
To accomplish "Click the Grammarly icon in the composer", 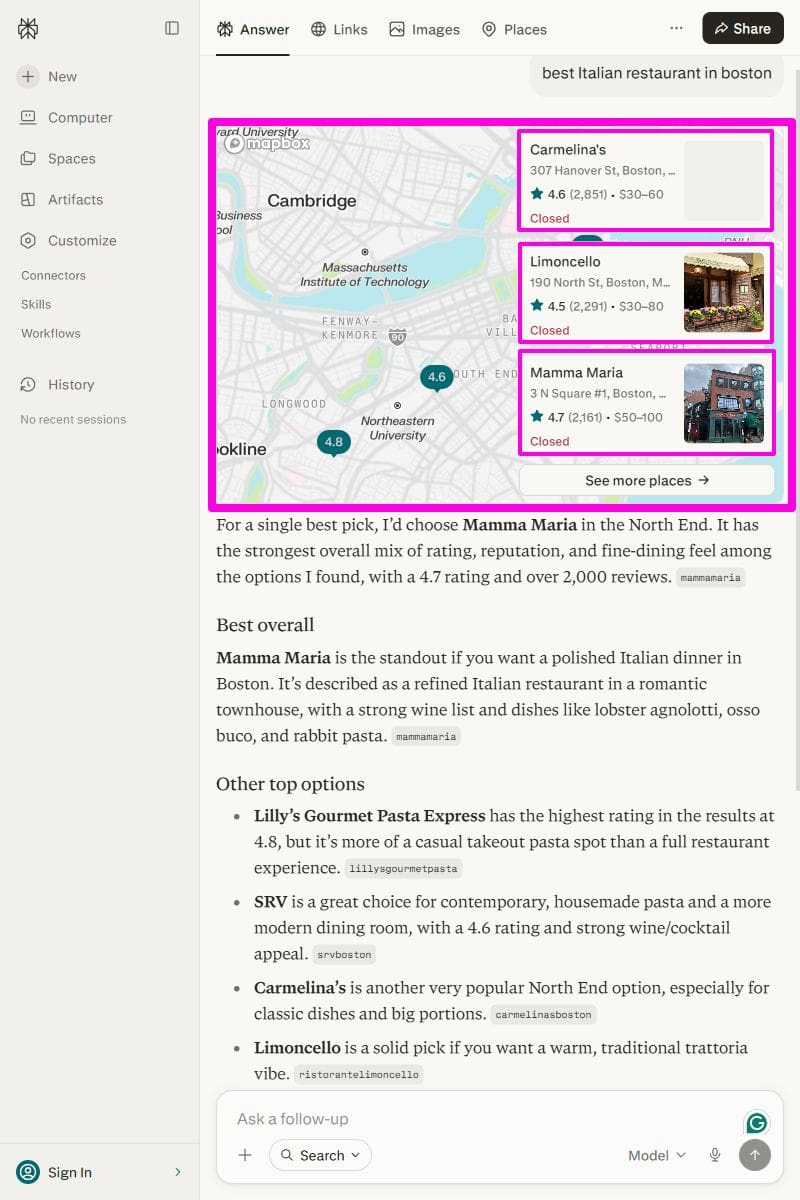I will point(757,1123).
